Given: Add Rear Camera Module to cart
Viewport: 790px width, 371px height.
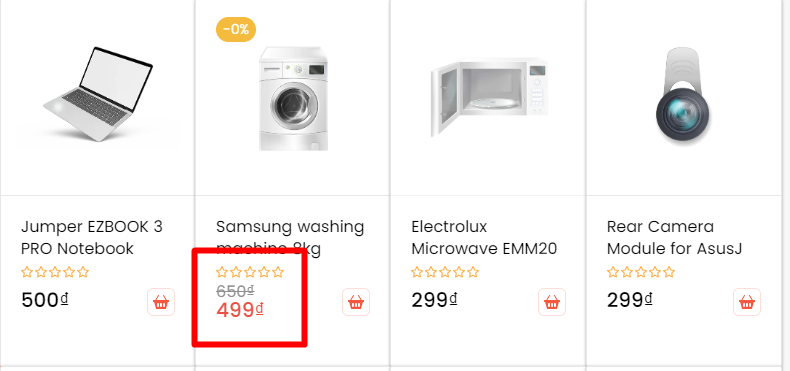Looking at the screenshot, I should (x=747, y=302).
